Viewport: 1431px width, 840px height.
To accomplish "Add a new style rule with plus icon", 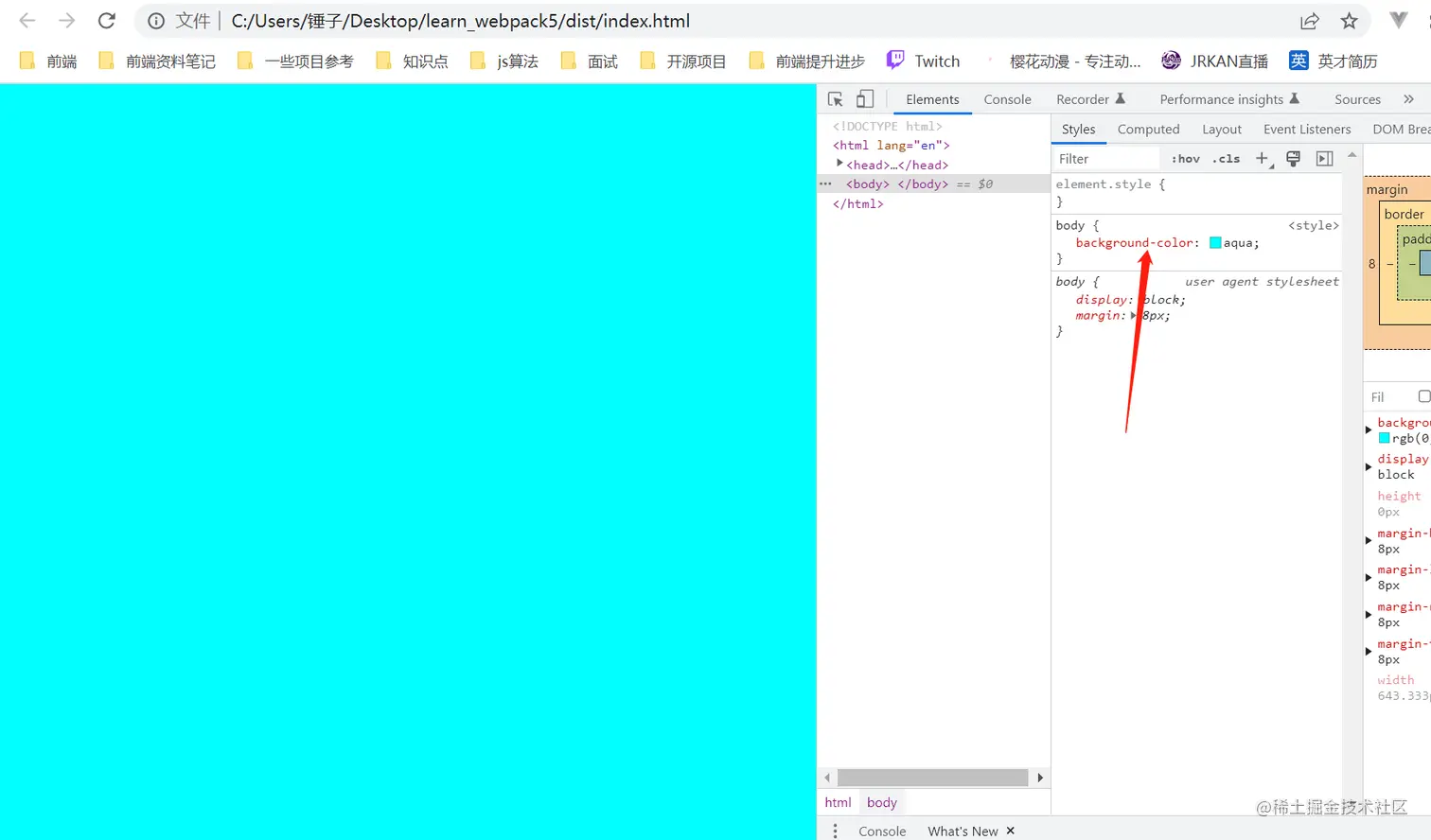I will [1263, 159].
